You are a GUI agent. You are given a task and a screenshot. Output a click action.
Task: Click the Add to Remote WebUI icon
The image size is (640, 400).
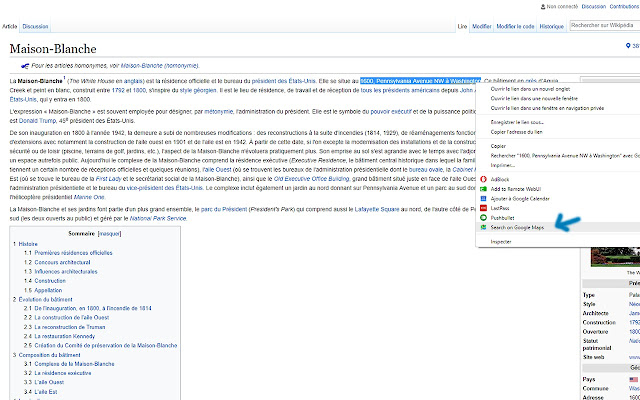click(483, 189)
